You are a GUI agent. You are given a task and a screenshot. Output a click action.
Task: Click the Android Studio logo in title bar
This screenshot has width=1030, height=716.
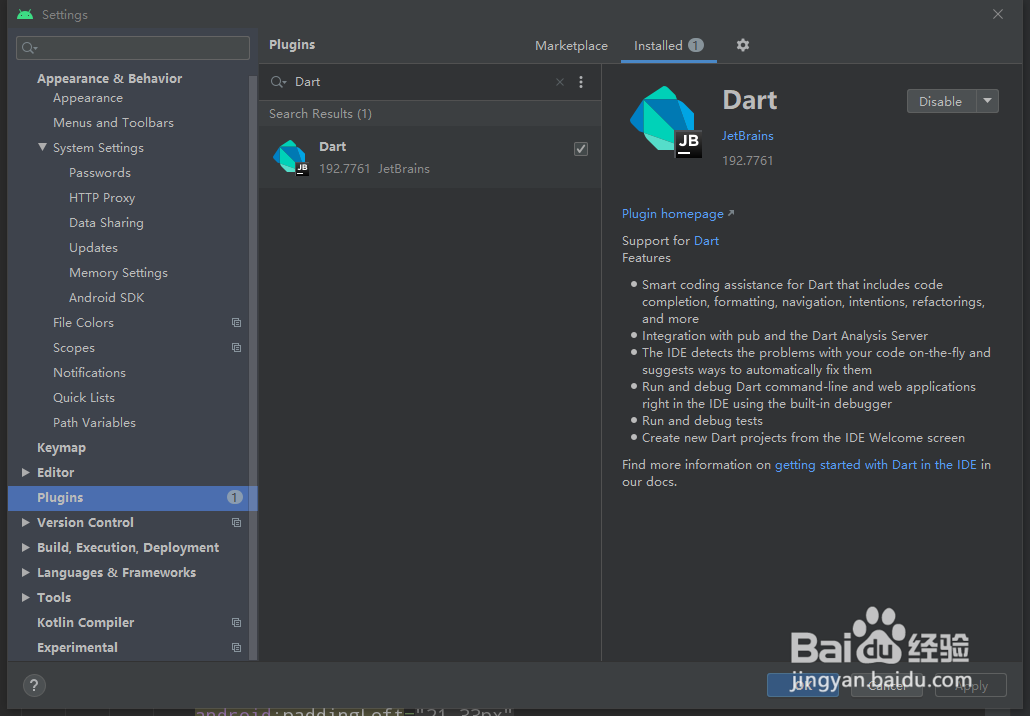[x=25, y=14]
